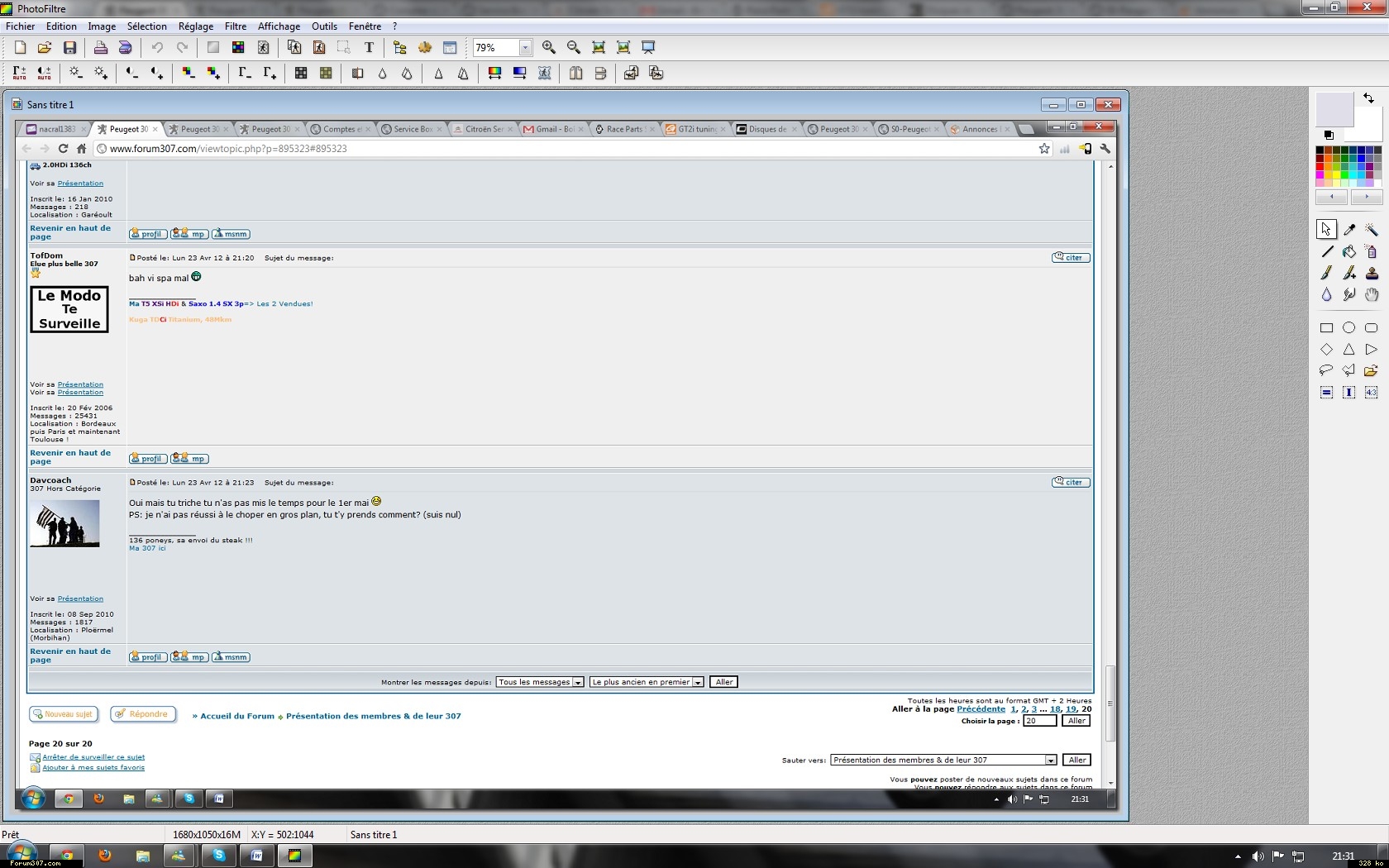Flip image horizontally icon
The image size is (1389, 868).
[x=575, y=73]
